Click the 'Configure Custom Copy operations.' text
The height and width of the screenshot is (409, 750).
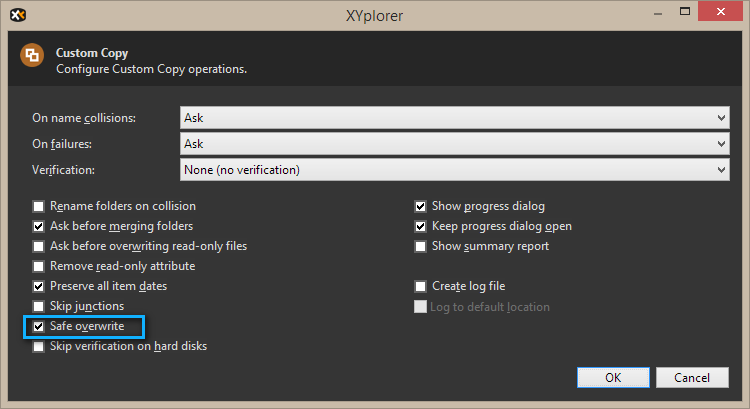click(x=151, y=69)
